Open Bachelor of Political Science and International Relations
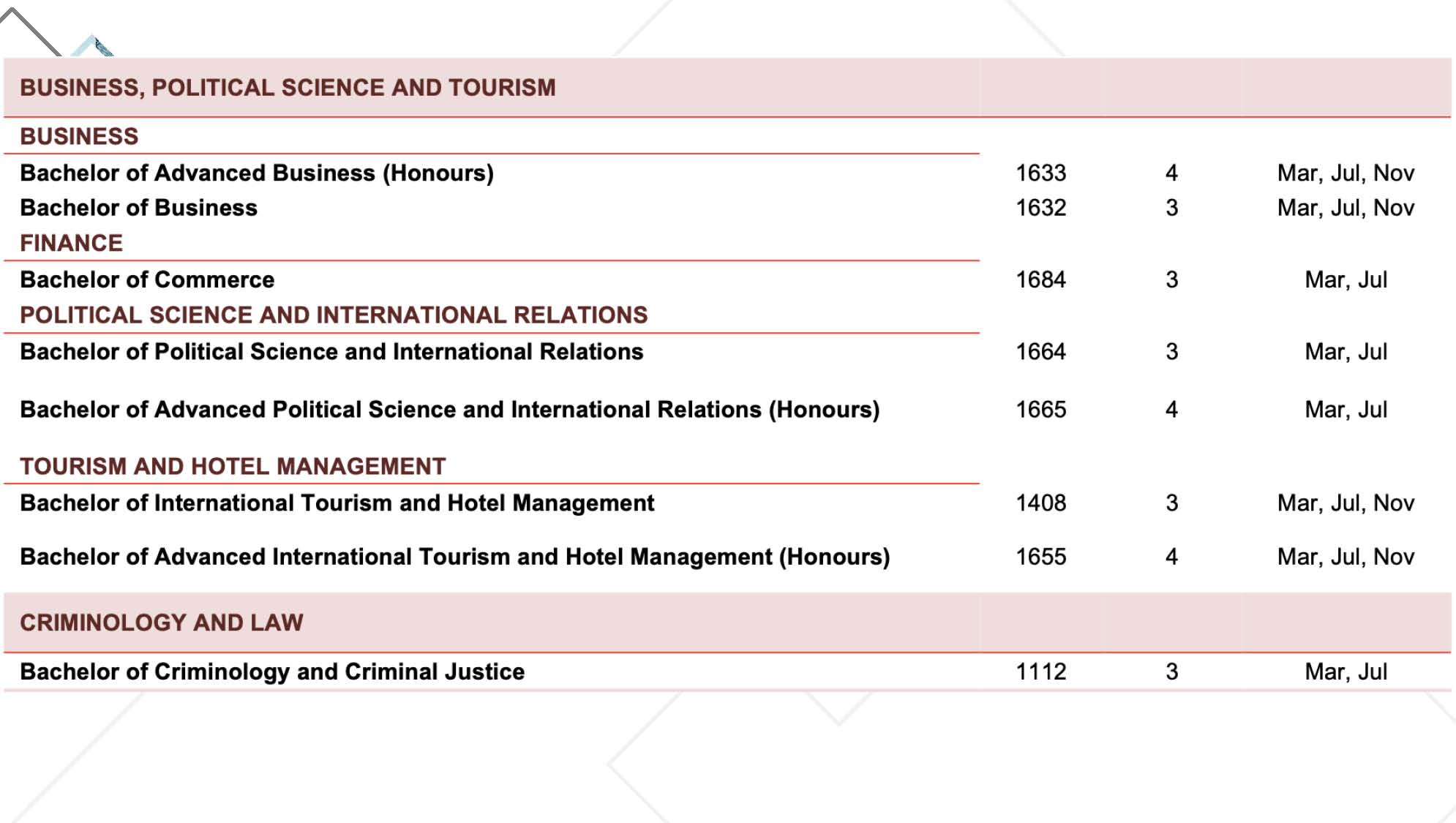1456x823 pixels. (x=331, y=352)
